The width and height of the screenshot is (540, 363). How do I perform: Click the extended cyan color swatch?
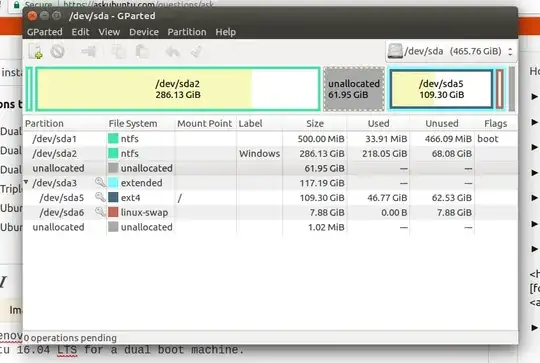click(x=113, y=183)
